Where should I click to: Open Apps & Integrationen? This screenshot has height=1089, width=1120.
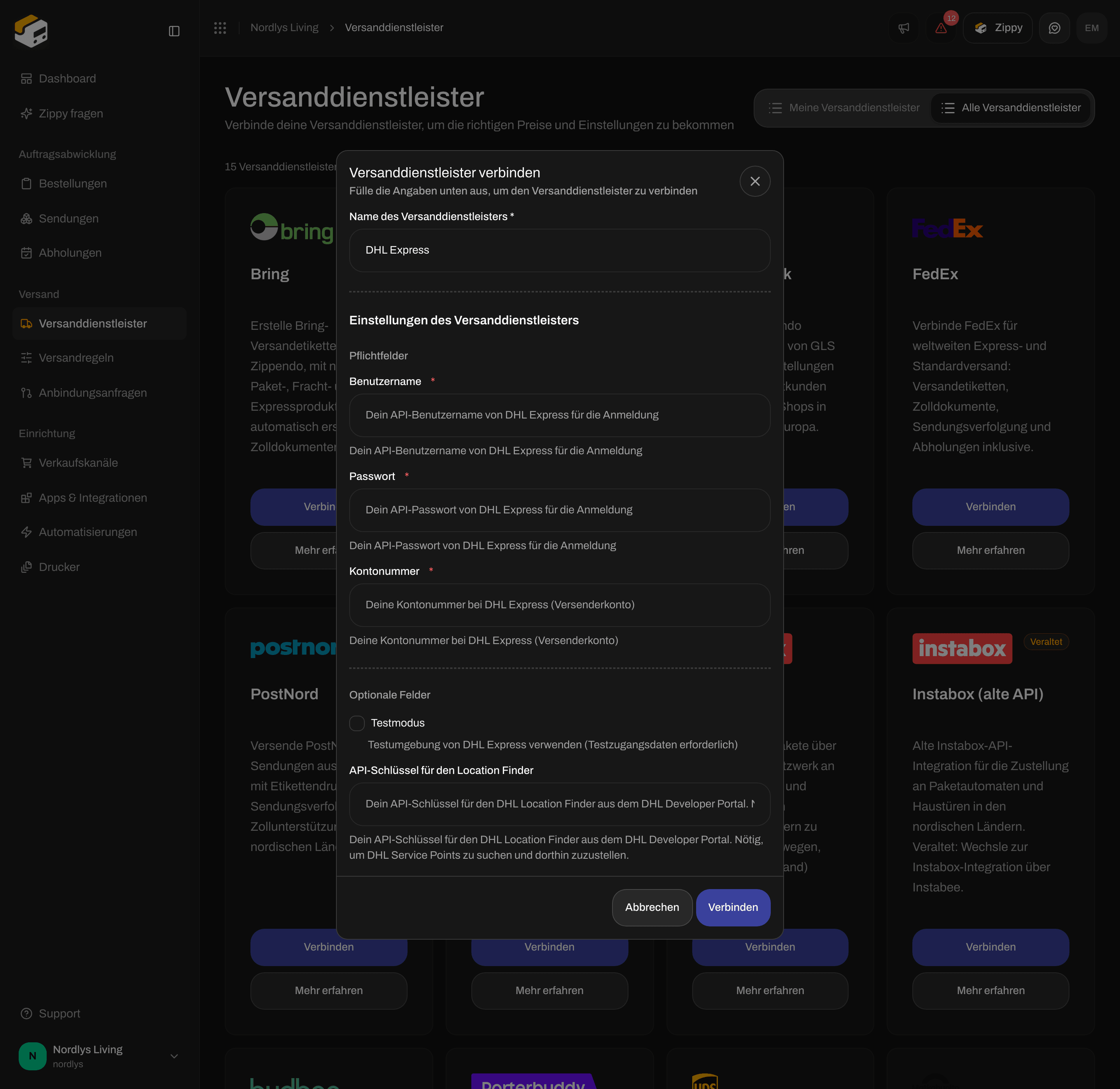click(x=100, y=497)
